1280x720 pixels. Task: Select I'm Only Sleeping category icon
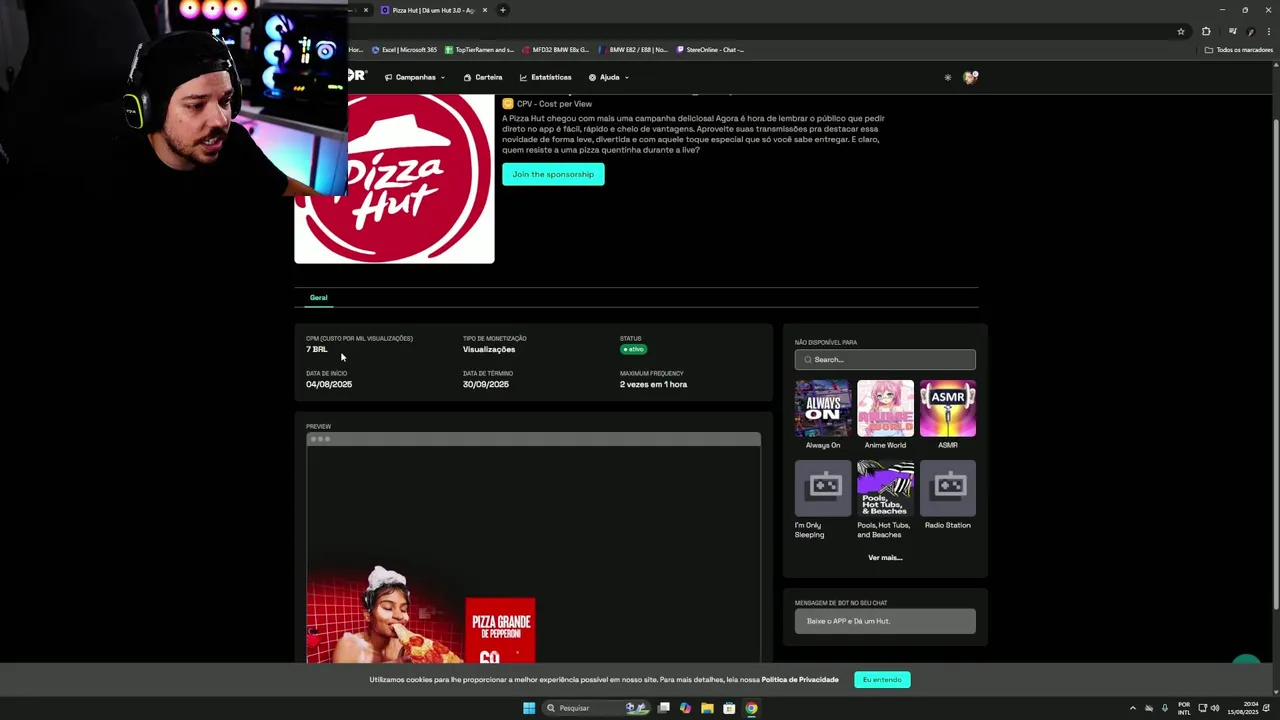coord(823,488)
